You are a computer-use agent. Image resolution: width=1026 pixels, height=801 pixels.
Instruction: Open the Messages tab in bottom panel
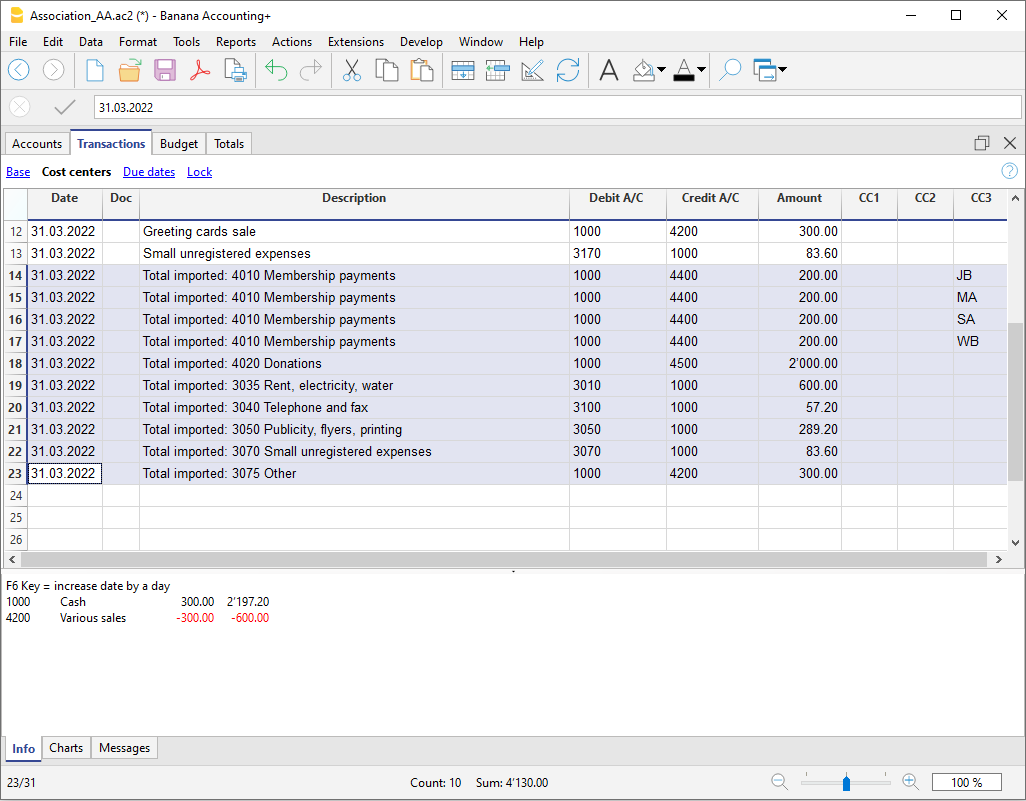(x=124, y=748)
